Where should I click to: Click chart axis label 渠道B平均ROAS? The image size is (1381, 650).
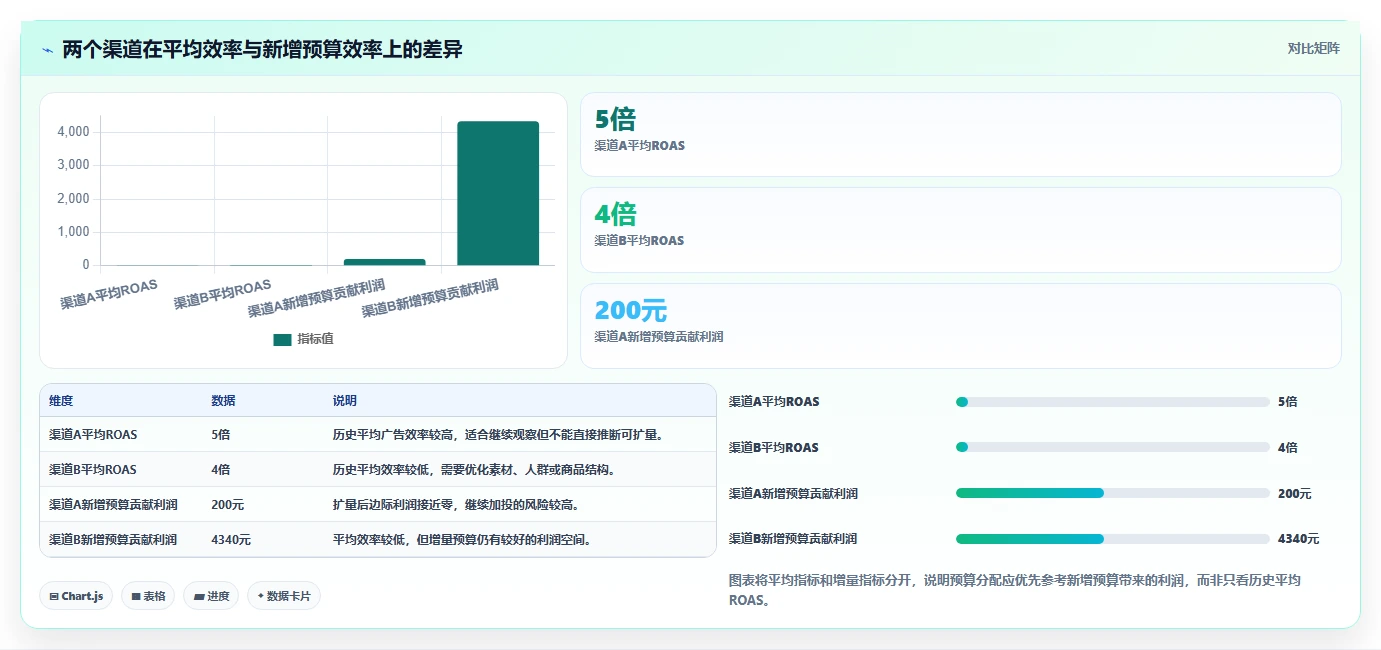coord(222,294)
